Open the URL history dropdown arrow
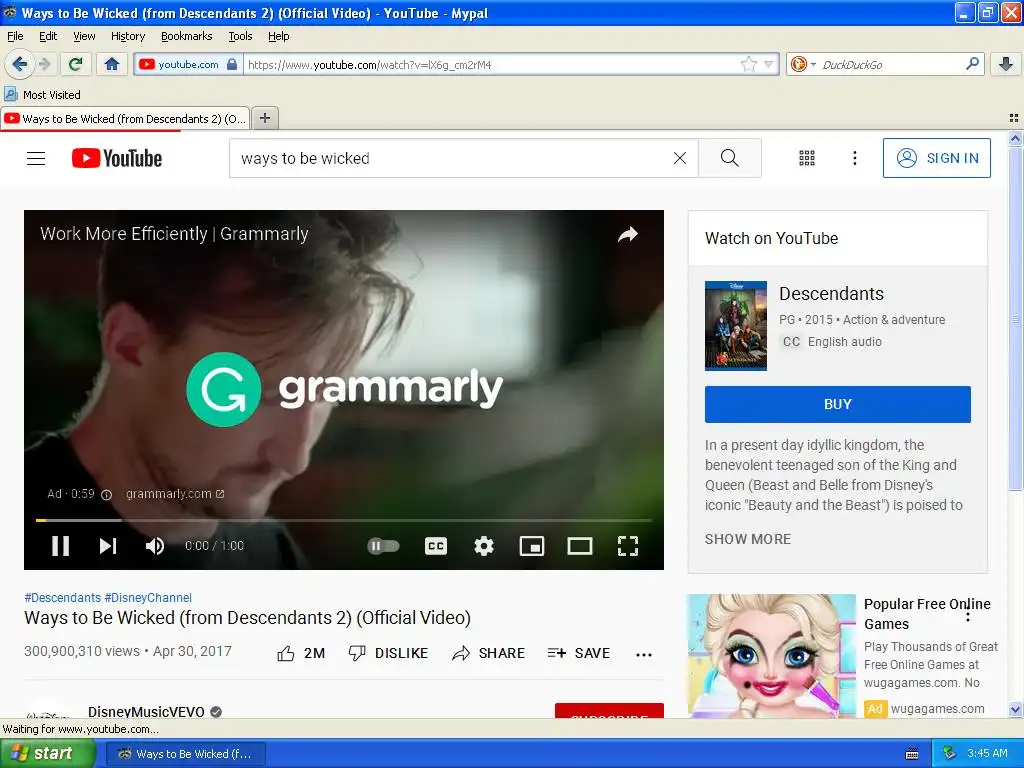This screenshot has width=1024, height=768. tap(769, 64)
